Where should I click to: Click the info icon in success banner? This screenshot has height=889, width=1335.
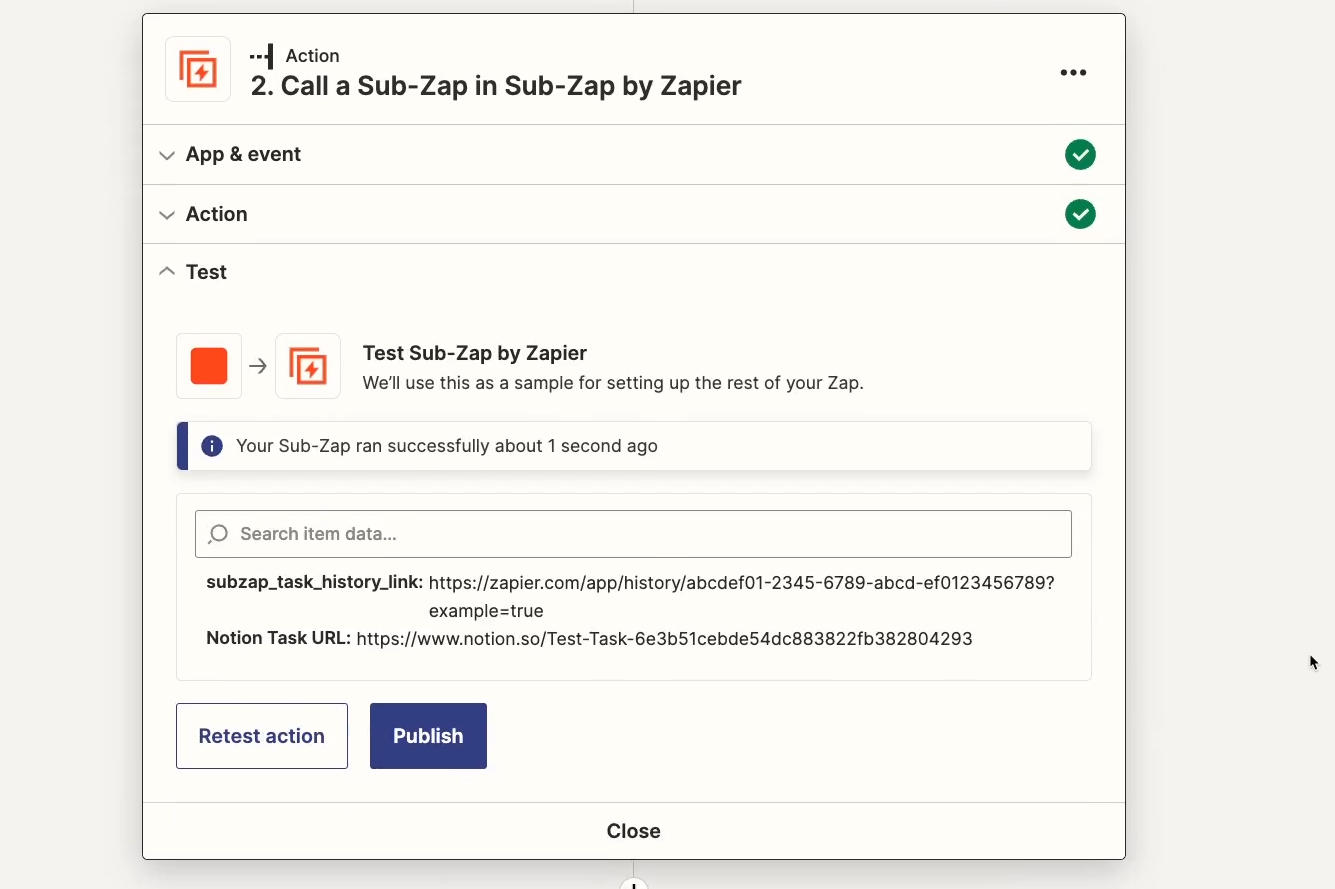(212, 446)
